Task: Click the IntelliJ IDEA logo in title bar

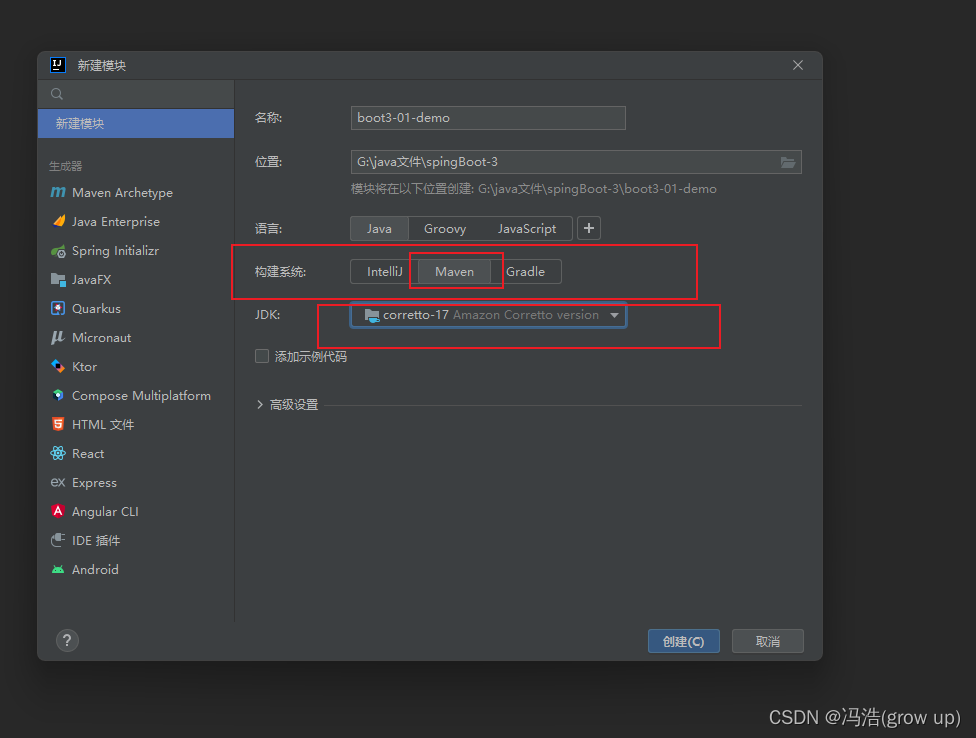Action: [58, 65]
